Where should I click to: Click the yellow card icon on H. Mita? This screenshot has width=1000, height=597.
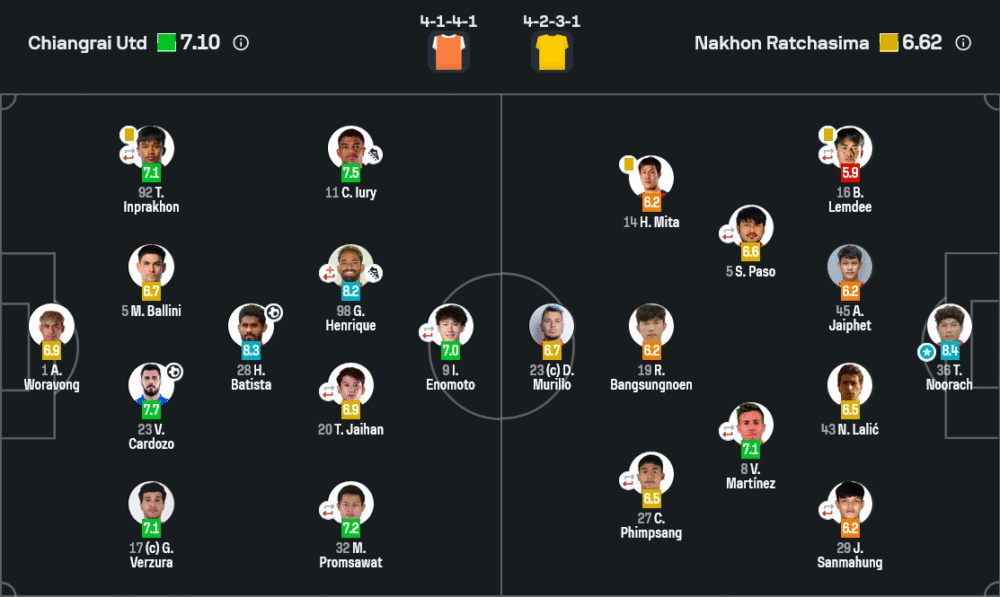pos(628,163)
